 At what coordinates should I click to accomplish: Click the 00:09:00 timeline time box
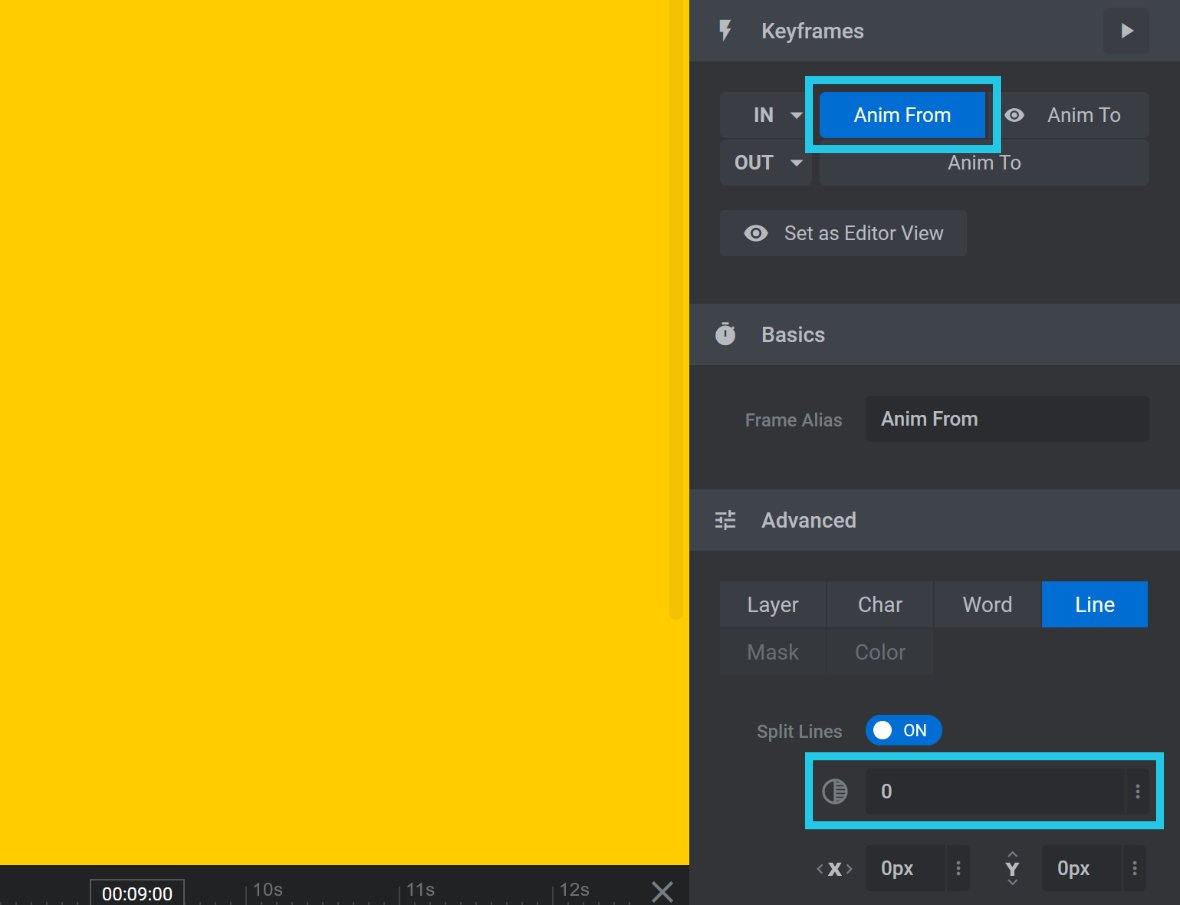pyautogui.click(x=137, y=893)
